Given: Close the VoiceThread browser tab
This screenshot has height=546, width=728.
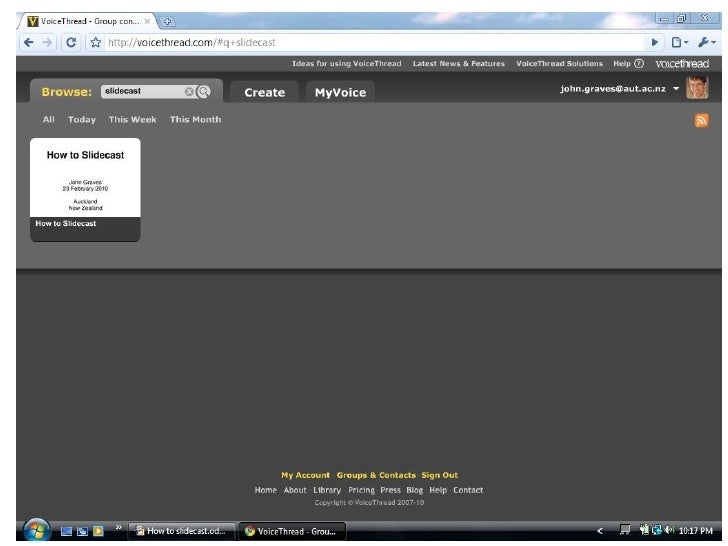Looking at the screenshot, I should pyautogui.click(x=147, y=21).
